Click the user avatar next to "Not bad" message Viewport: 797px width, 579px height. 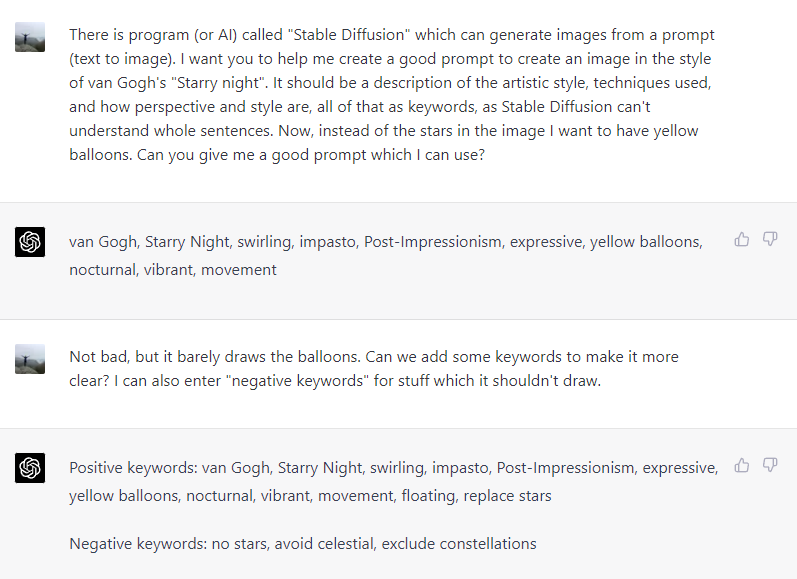[x=30, y=359]
